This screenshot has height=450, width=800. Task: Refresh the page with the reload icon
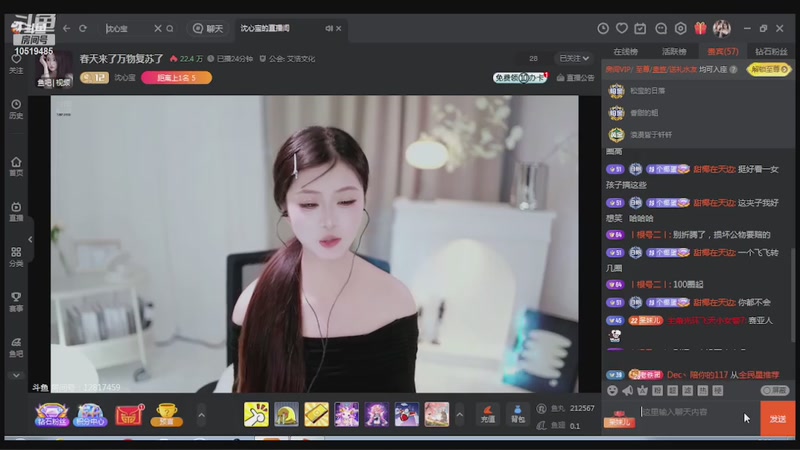[83, 29]
